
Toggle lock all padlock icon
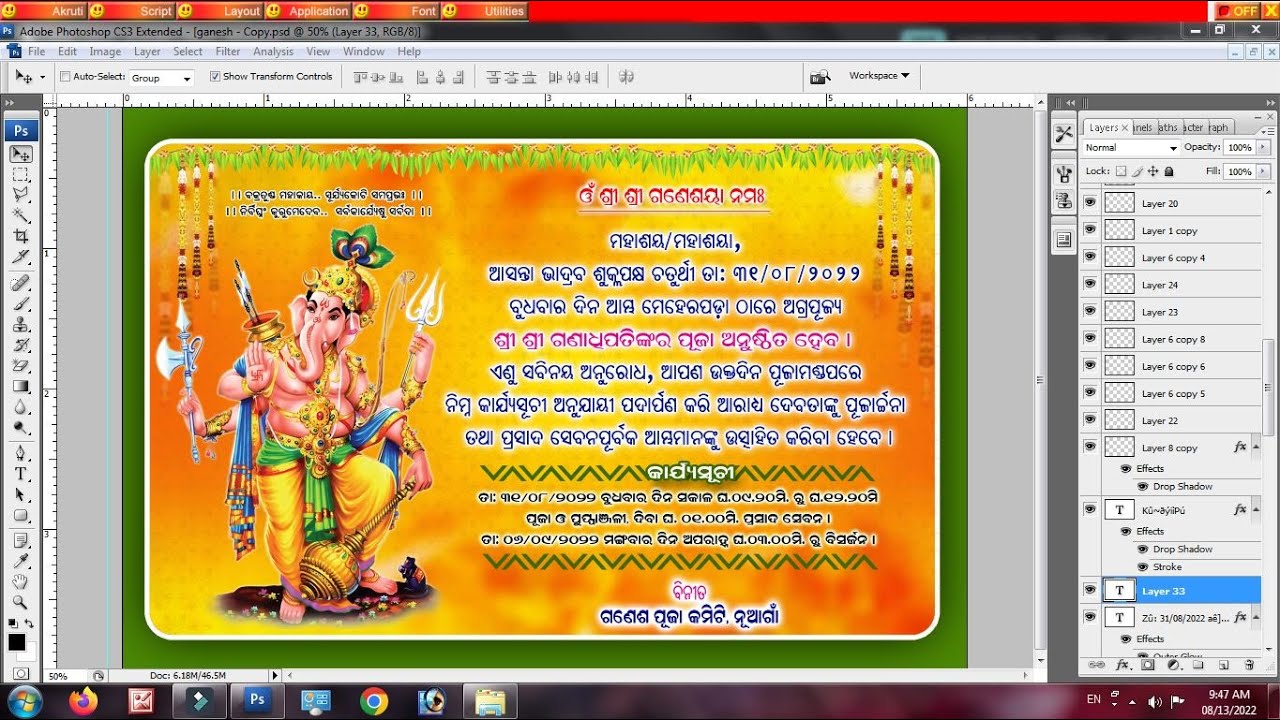[1169, 172]
